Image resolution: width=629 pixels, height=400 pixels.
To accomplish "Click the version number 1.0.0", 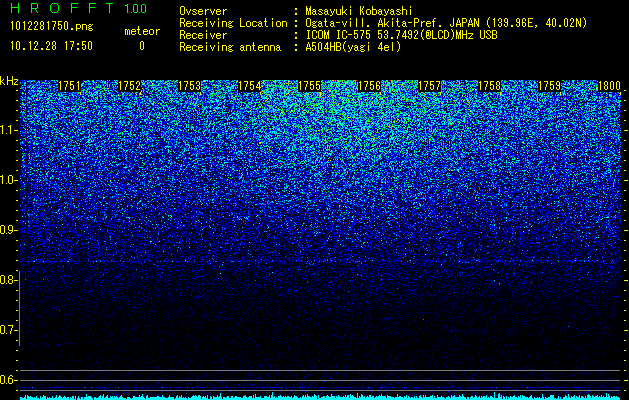I will [x=136, y=8].
